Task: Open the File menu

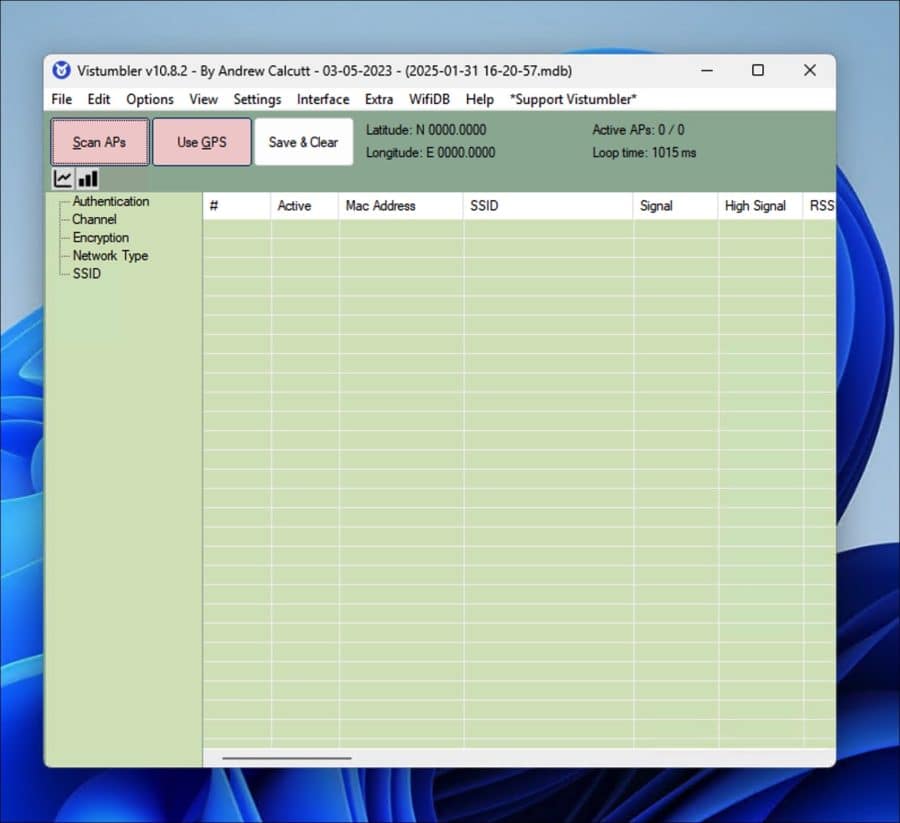Action: pyautogui.click(x=61, y=99)
